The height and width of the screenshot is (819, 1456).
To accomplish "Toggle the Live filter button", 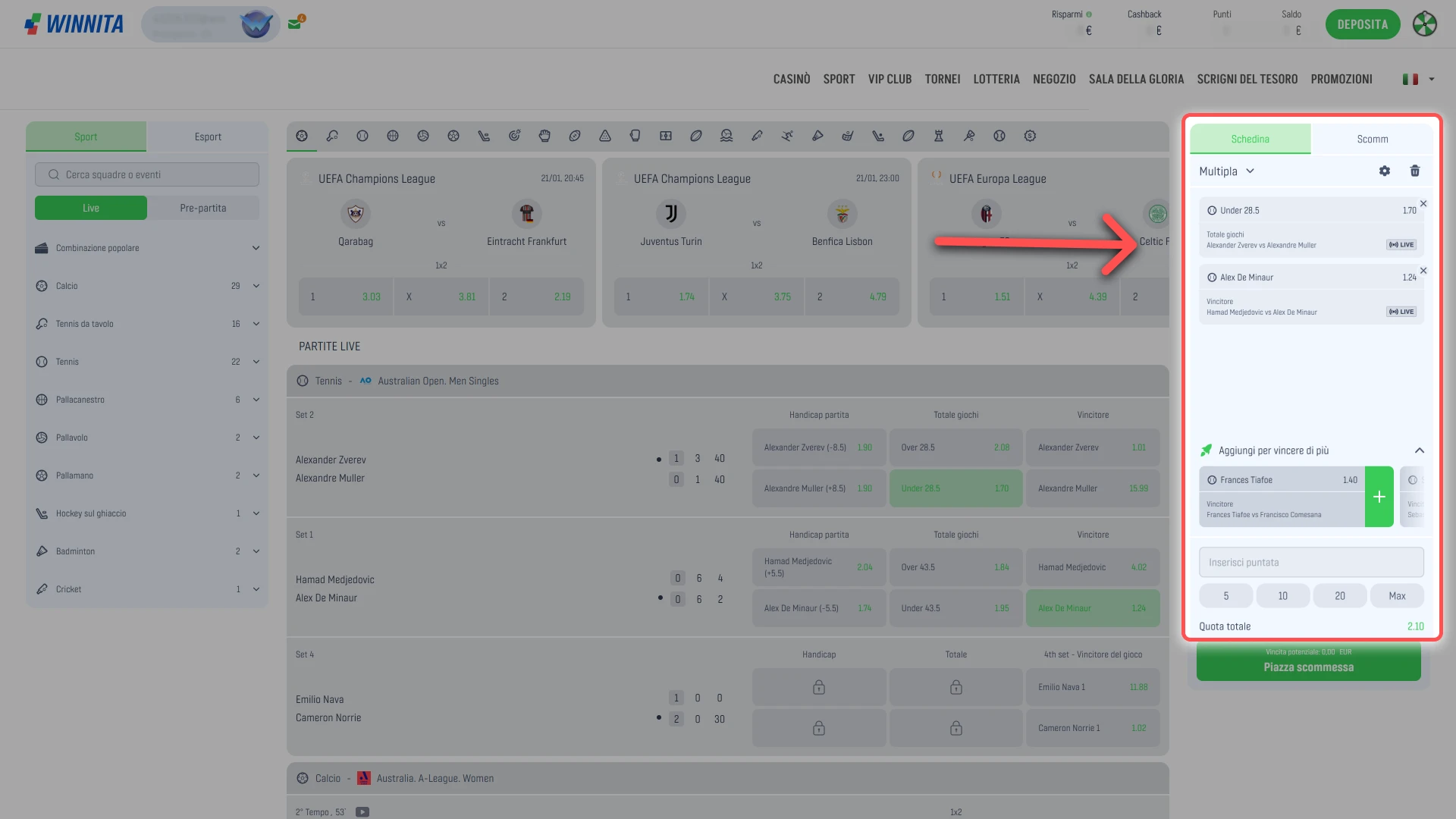I will (91, 208).
